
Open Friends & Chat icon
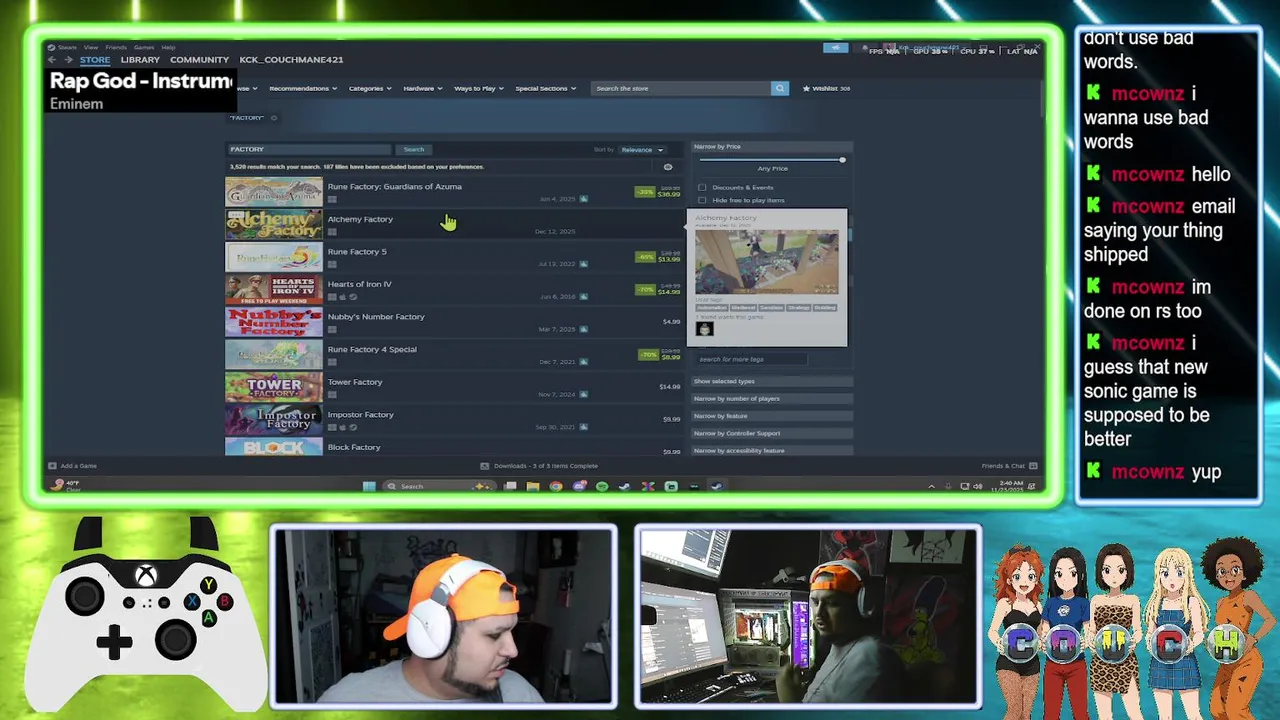(1033, 466)
